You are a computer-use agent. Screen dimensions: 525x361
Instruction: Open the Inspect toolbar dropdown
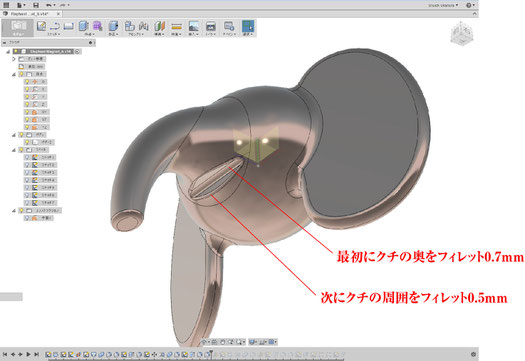(176, 34)
